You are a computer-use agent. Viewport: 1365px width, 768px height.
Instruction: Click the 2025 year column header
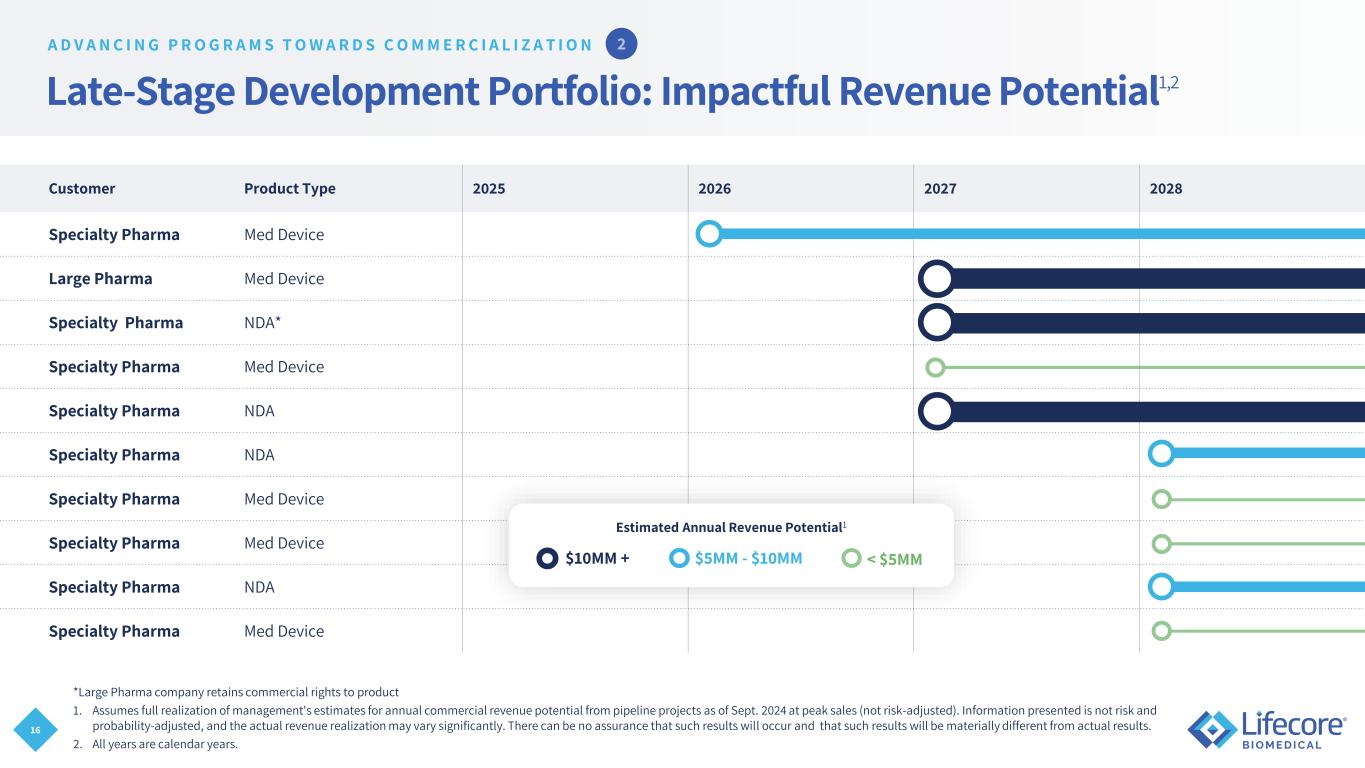489,188
